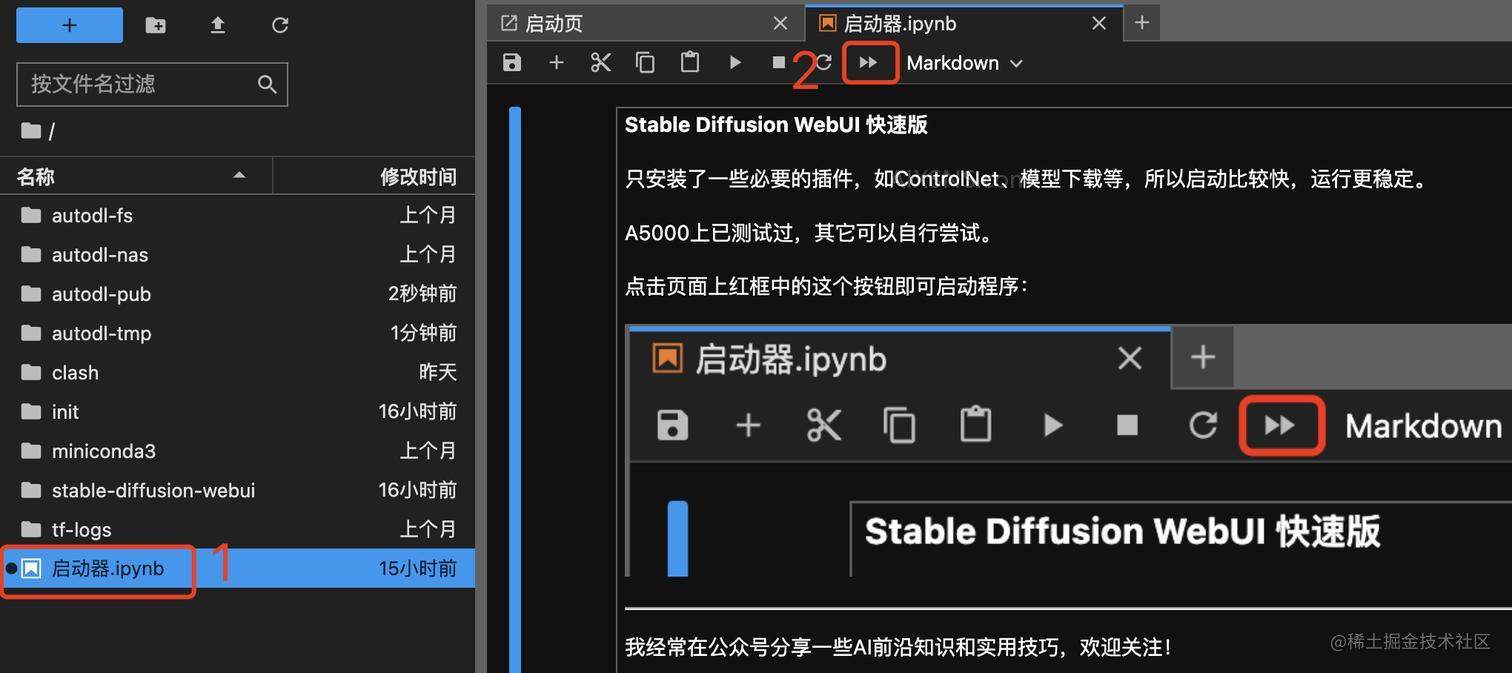The width and height of the screenshot is (1512, 673).
Task: Create a new folder in file browser
Action: 155,25
